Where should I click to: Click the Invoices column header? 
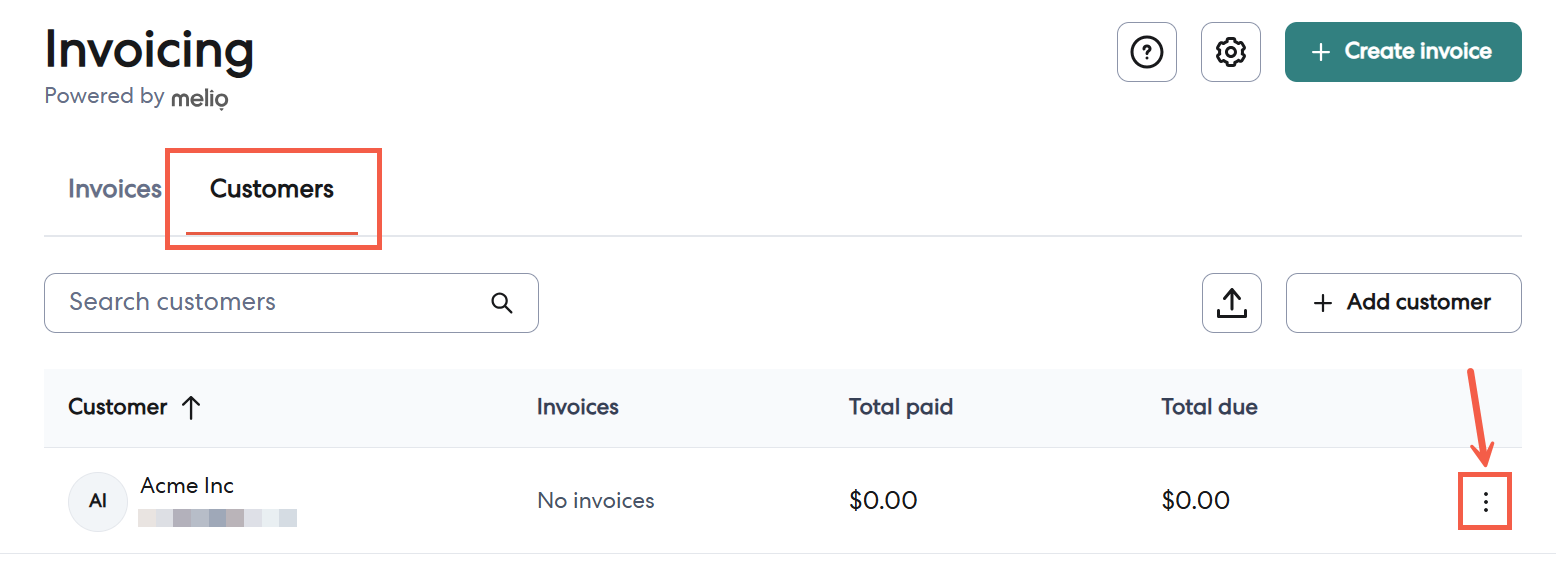pos(578,408)
